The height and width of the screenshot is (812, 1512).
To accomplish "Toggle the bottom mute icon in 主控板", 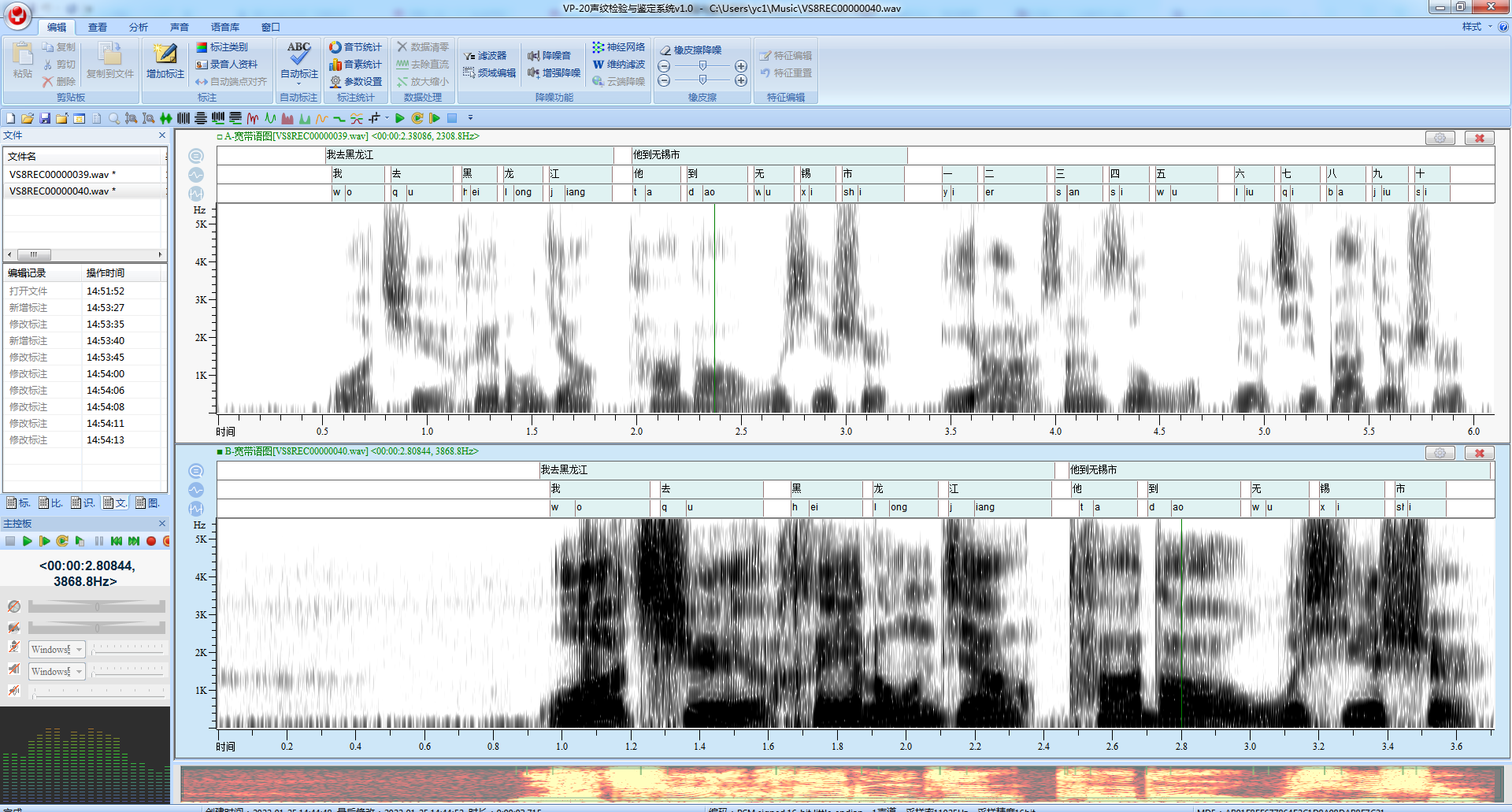I will coord(13,691).
